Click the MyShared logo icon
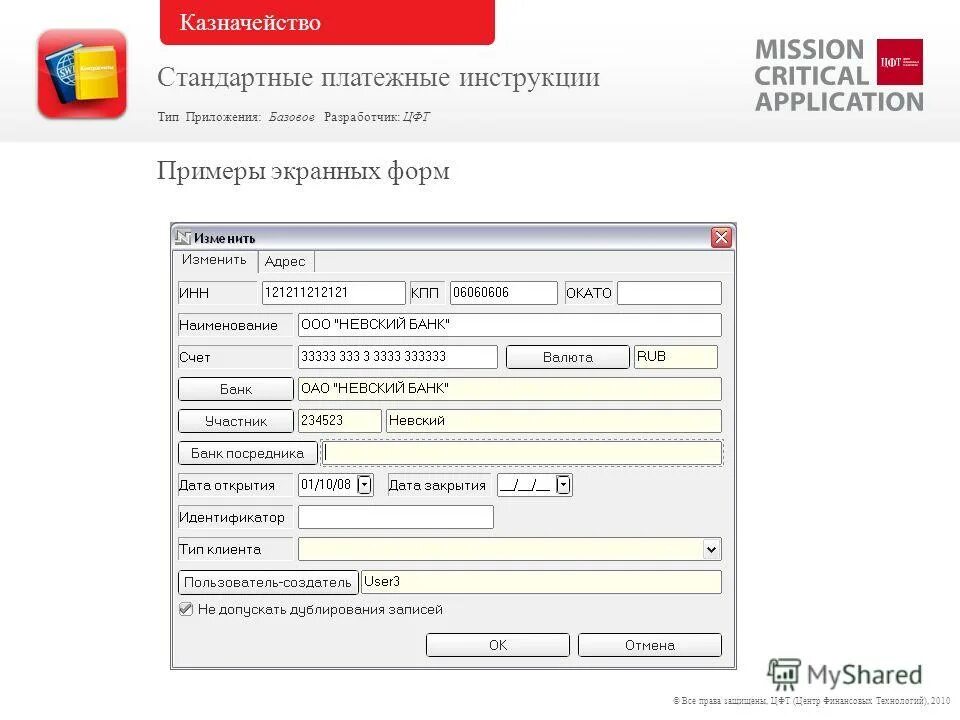Viewport: 960px width, 720px height. pos(786,673)
